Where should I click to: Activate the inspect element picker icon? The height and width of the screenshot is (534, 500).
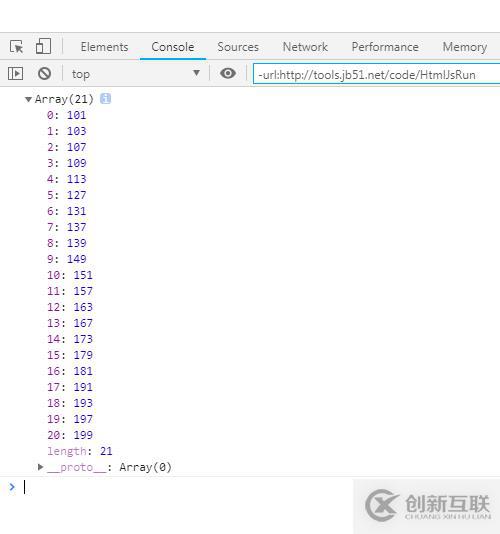pos(16,46)
